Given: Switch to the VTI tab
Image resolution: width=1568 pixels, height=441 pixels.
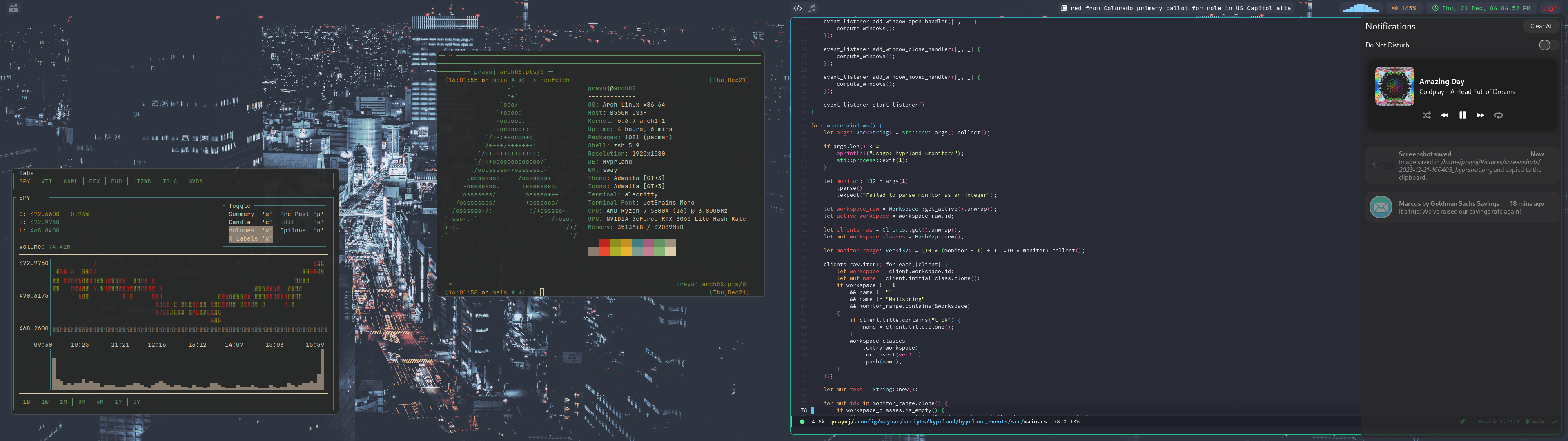Looking at the screenshot, I should (47, 182).
